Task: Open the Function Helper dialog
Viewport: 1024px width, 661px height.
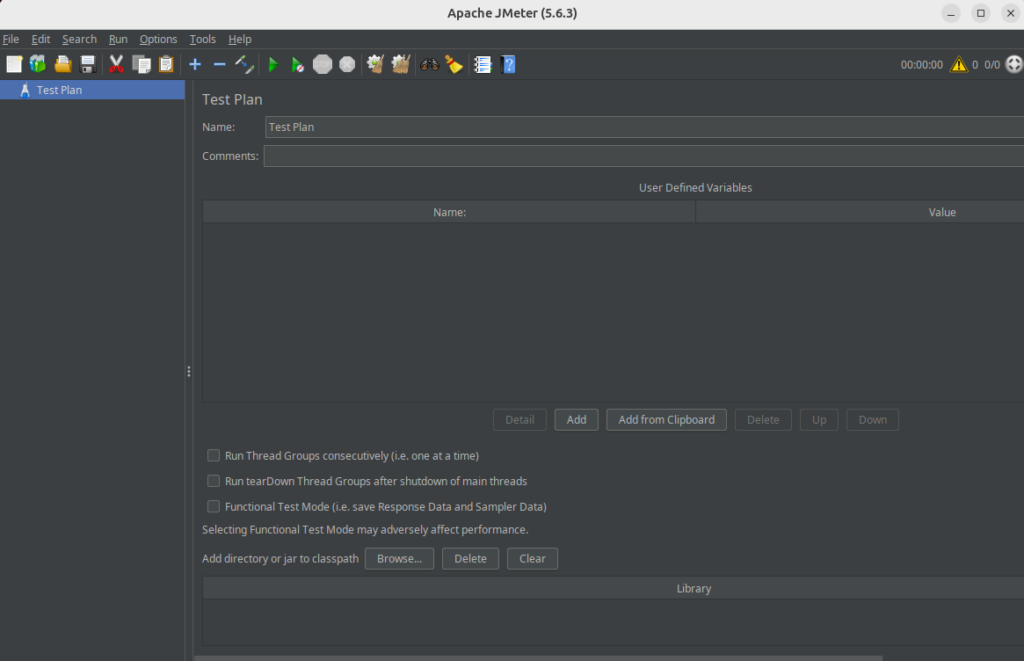Action: (x=481, y=64)
